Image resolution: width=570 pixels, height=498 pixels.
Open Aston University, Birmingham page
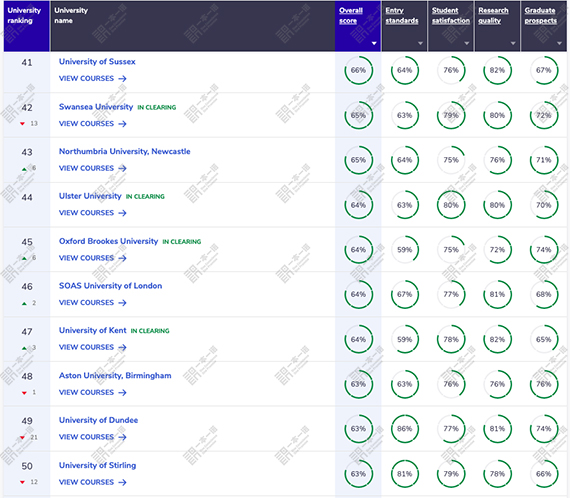(x=115, y=375)
